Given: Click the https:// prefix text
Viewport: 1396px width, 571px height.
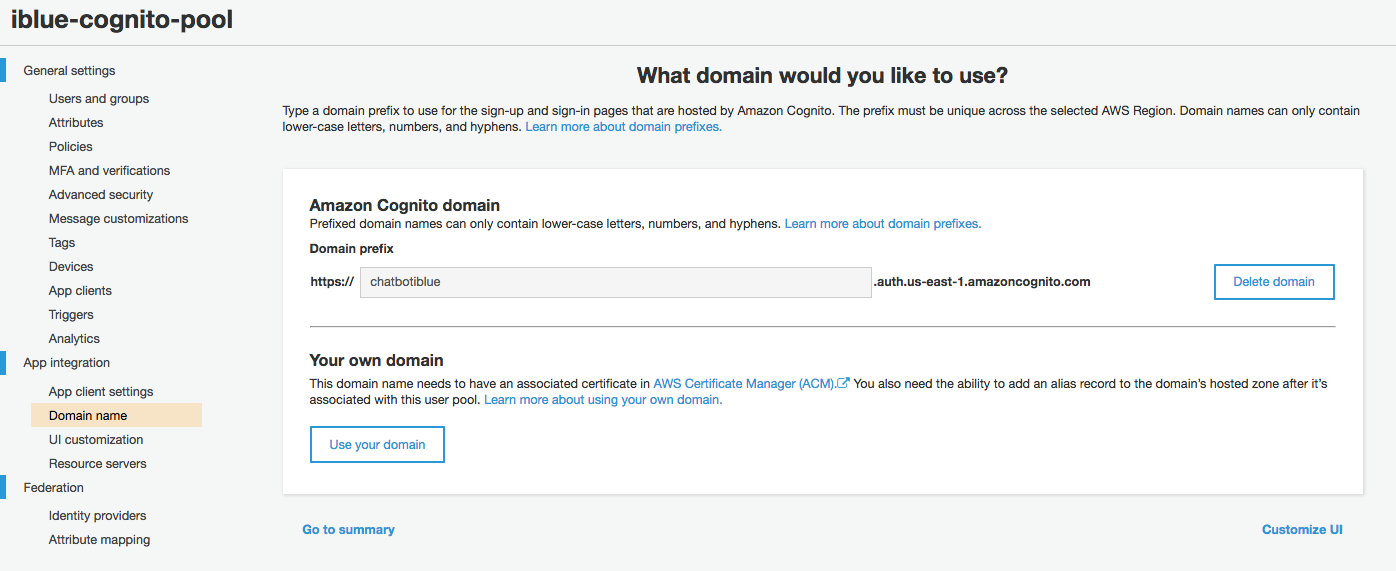Looking at the screenshot, I should point(332,282).
